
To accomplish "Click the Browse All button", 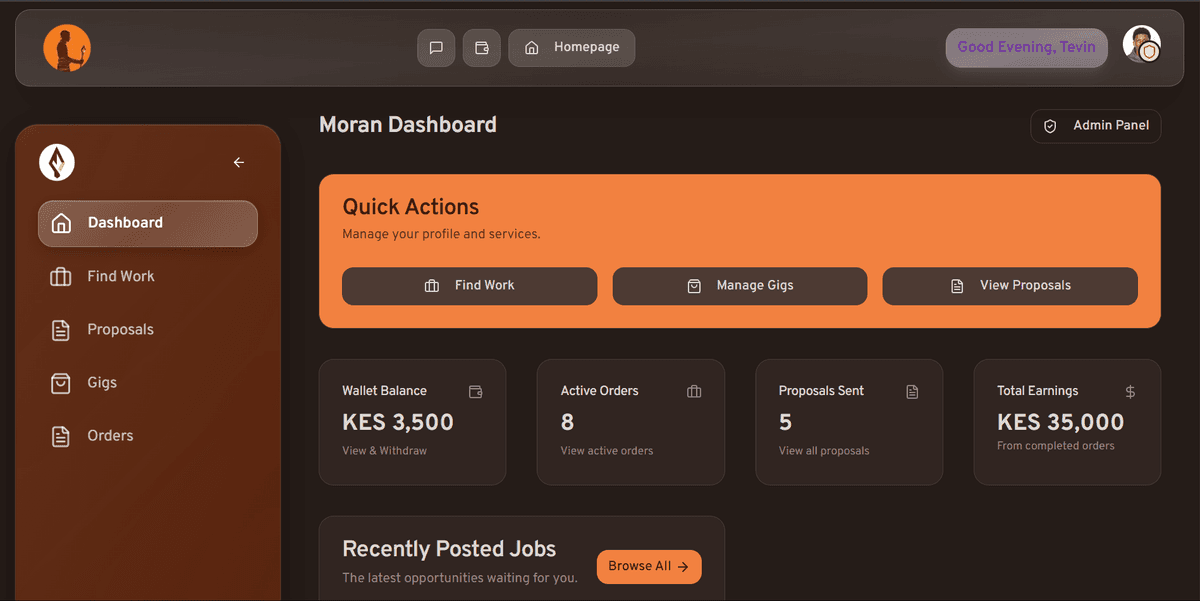I will click(x=648, y=566).
